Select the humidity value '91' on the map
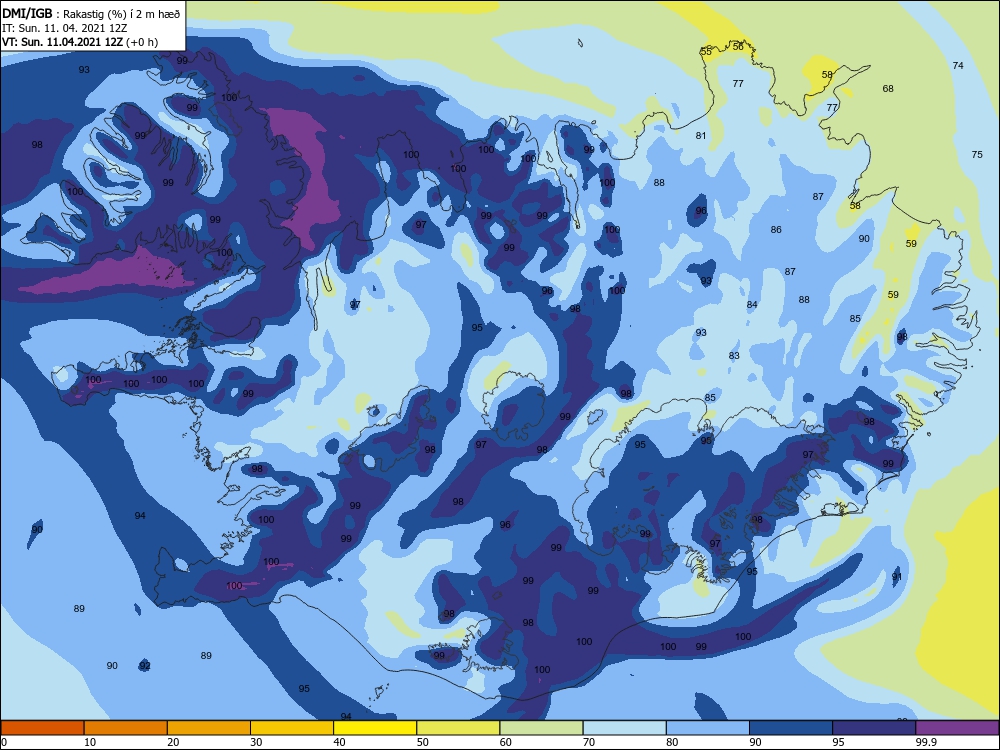The image size is (1000, 750). point(897,577)
